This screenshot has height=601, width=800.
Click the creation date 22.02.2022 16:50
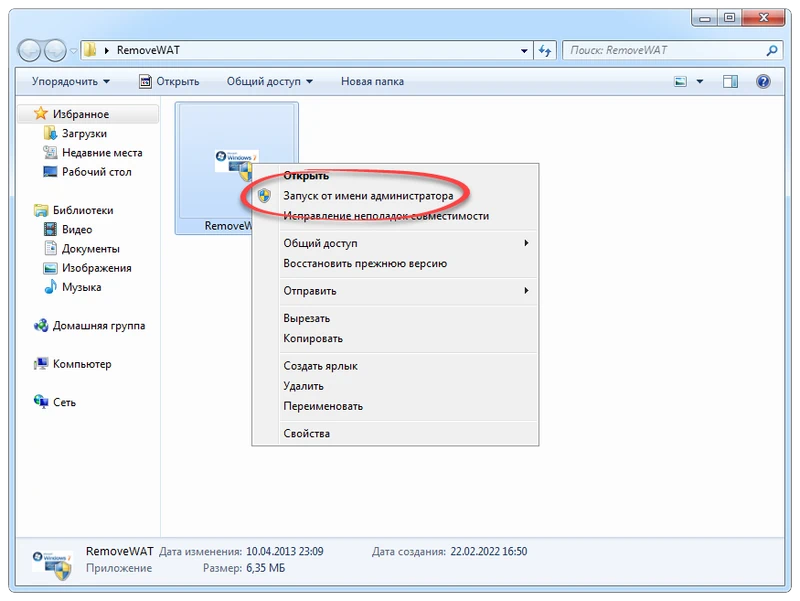pyautogui.click(x=489, y=552)
